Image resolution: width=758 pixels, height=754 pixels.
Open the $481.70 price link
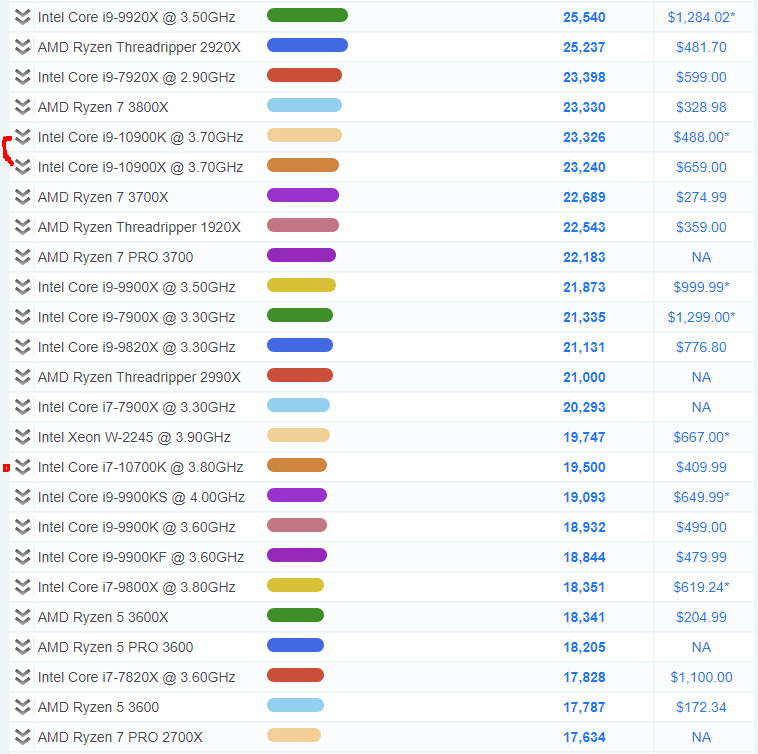(x=701, y=47)
